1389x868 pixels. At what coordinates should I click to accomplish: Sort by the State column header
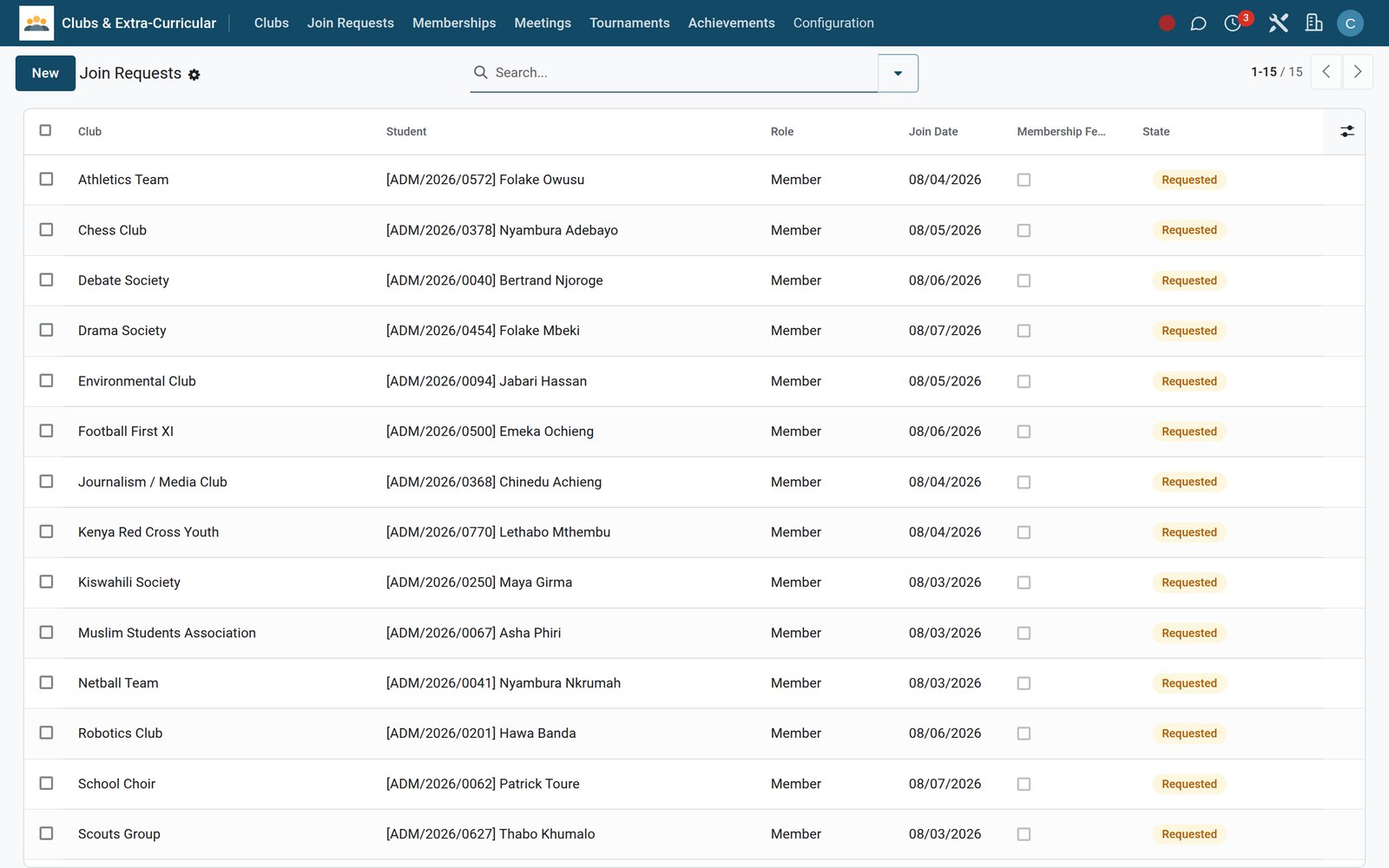click(x=1155, y=132)
